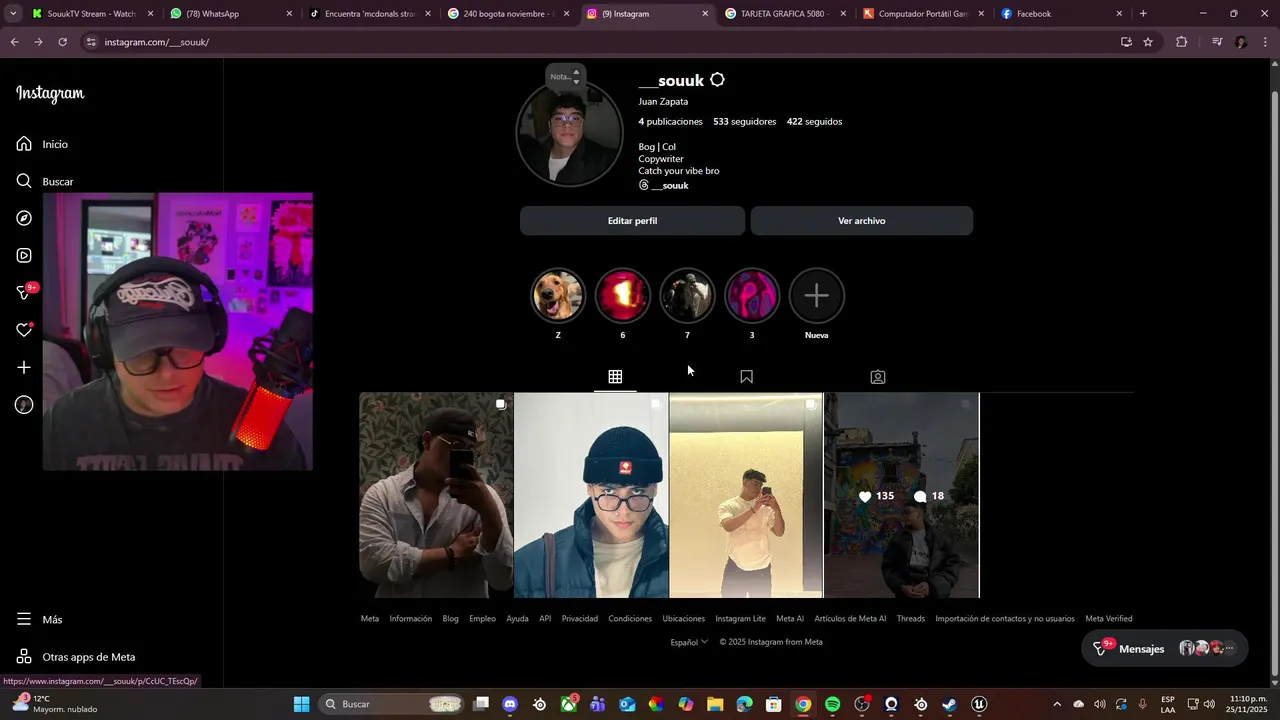The width and height of the screenshot is (1280, 720).
Task: Switch to the TARJETA GRAFICA 5080 tab
Action: tap(784, 14)
